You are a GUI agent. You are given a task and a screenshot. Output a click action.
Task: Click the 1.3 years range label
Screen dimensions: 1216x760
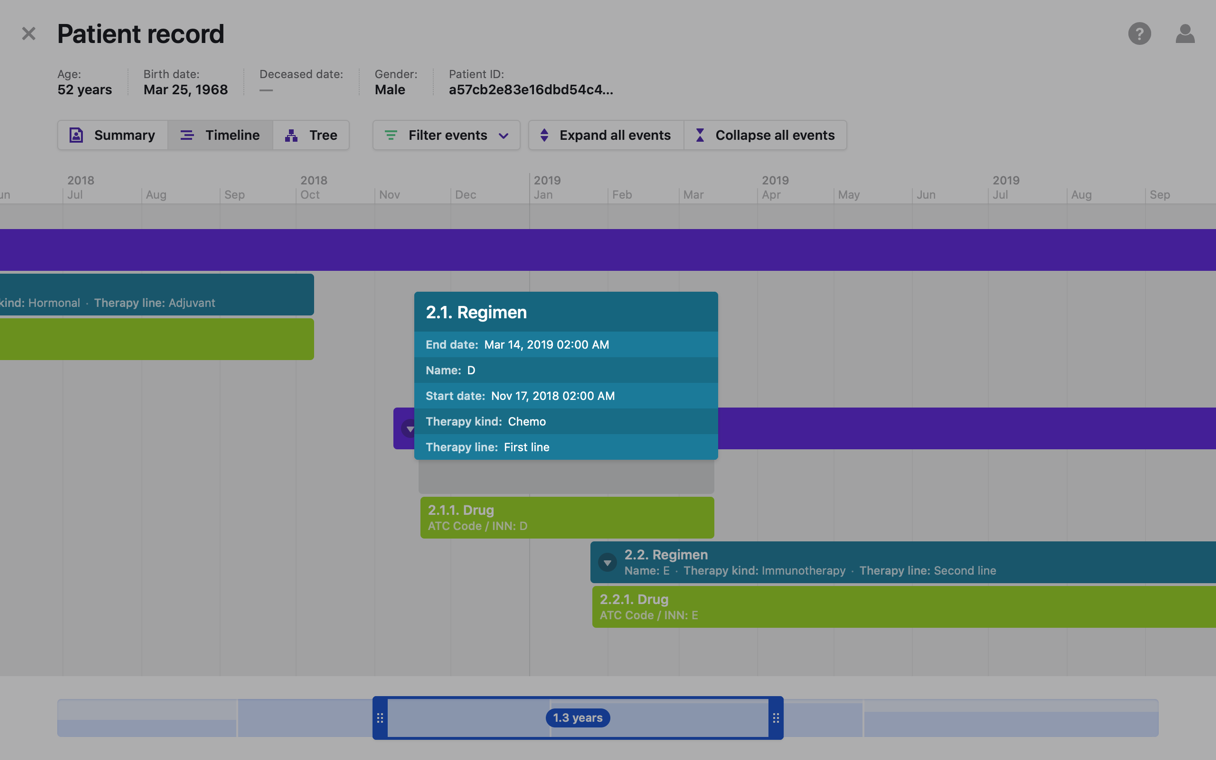pos(577,718)
